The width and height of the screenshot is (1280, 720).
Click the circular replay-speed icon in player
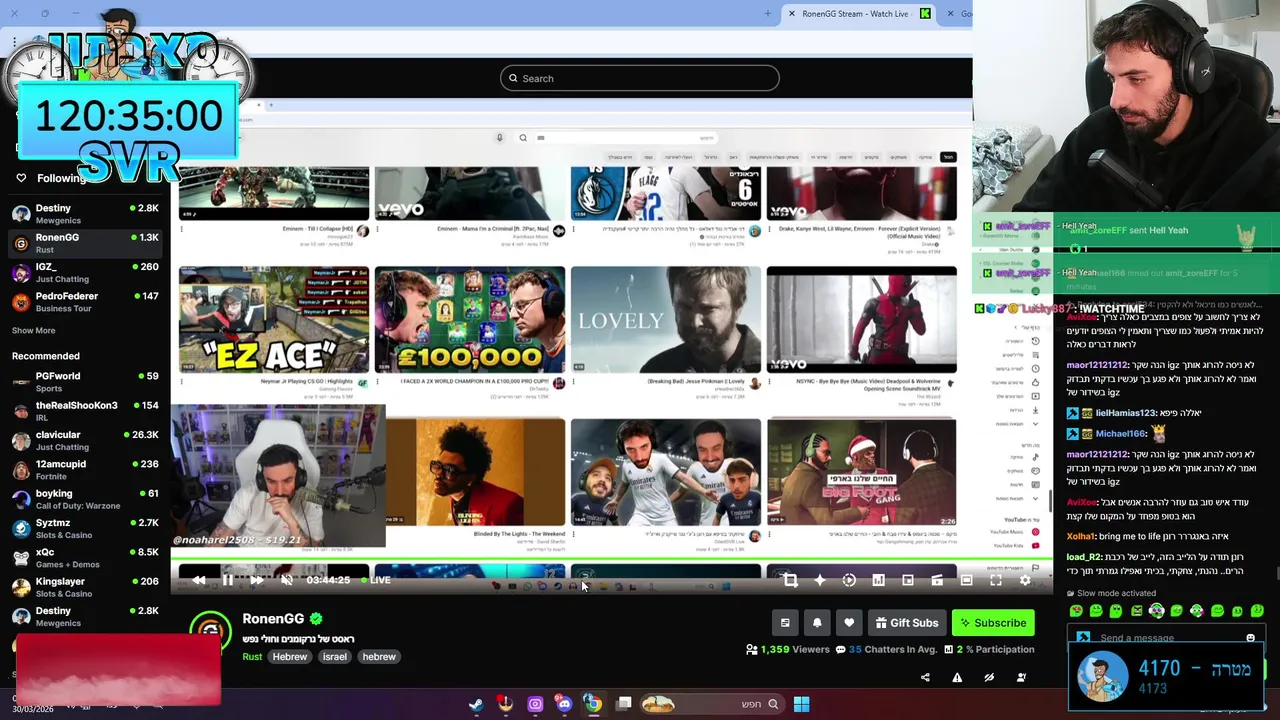click(x=849, y=580)
